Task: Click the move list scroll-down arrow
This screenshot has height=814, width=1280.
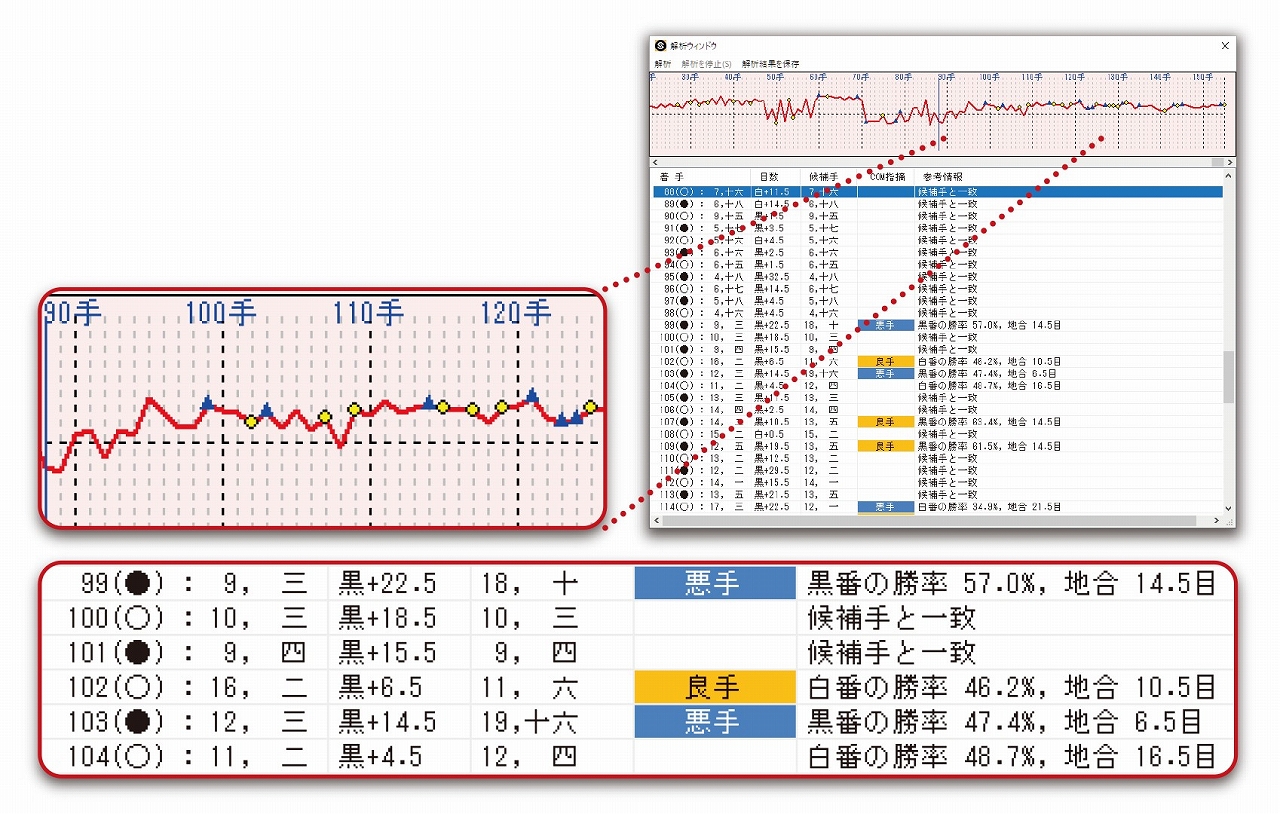Action: [x=1229, y=508]
